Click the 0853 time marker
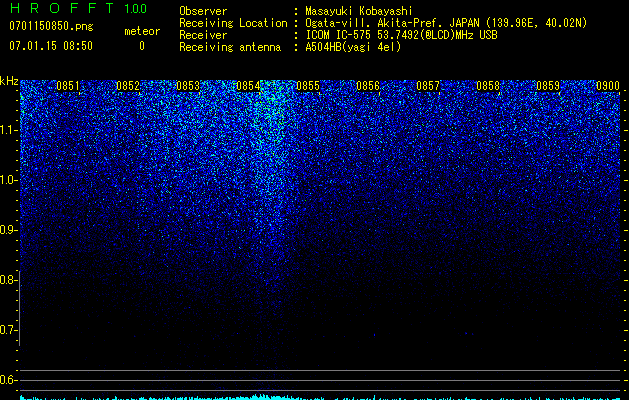This screenshot has width=629, height=400. pyautogui.click(x=188, y=86)
